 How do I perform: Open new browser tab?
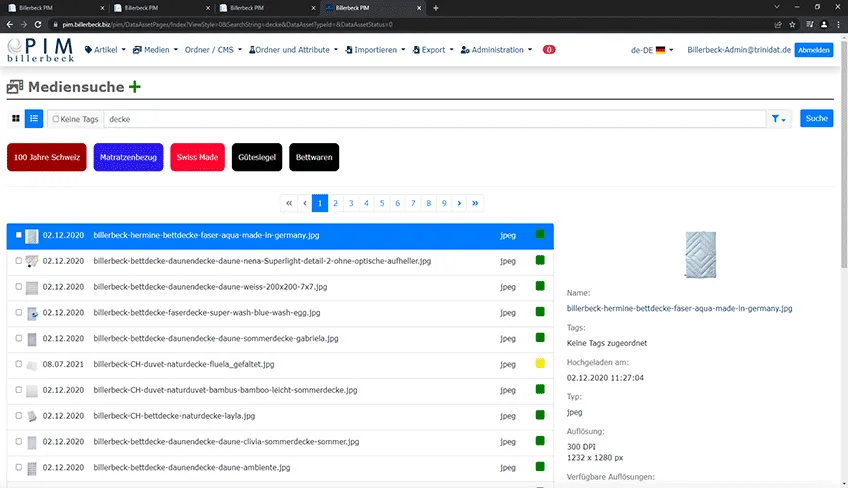point(436,8)
